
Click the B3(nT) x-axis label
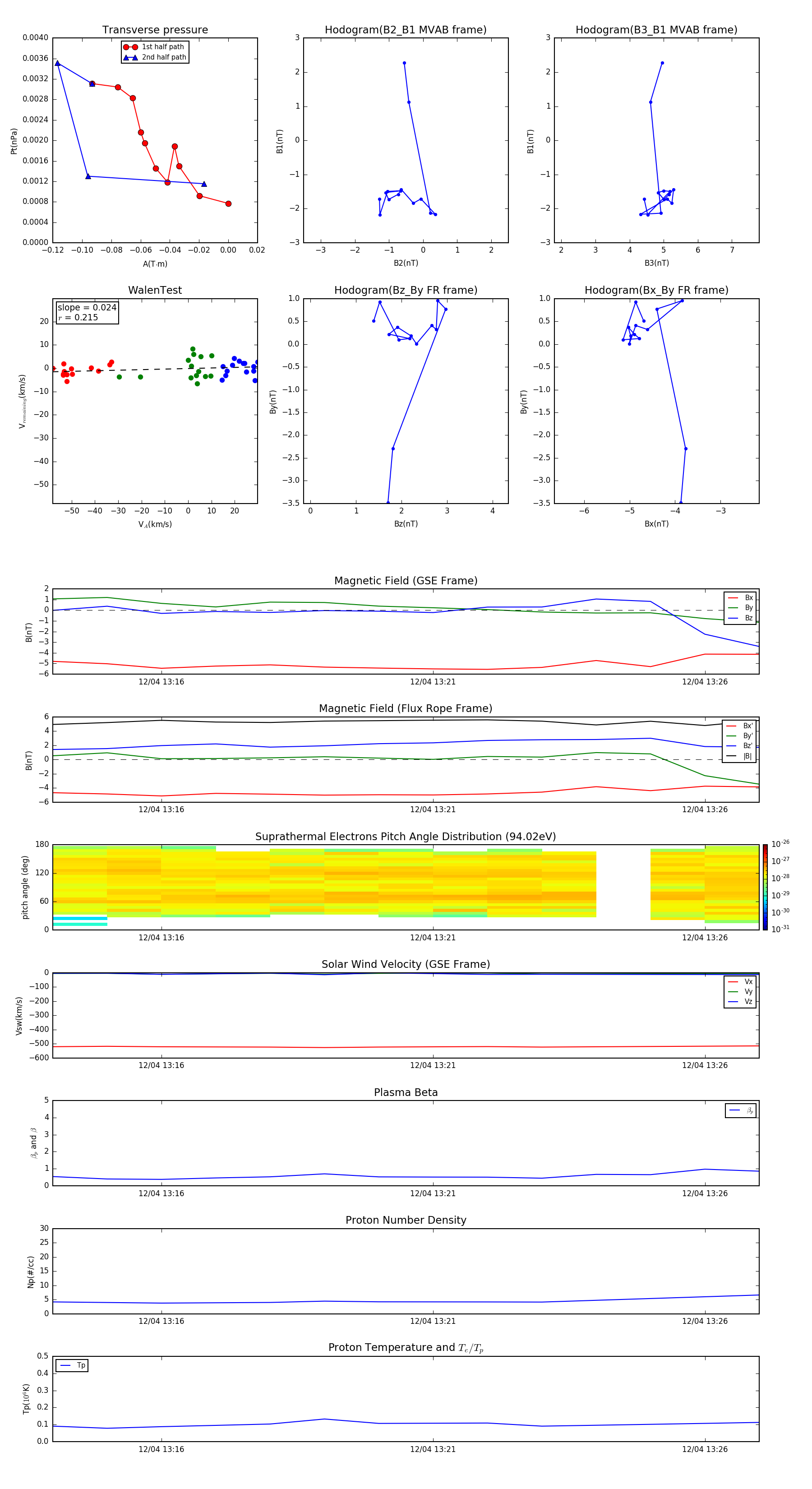[x=656, y=263]
